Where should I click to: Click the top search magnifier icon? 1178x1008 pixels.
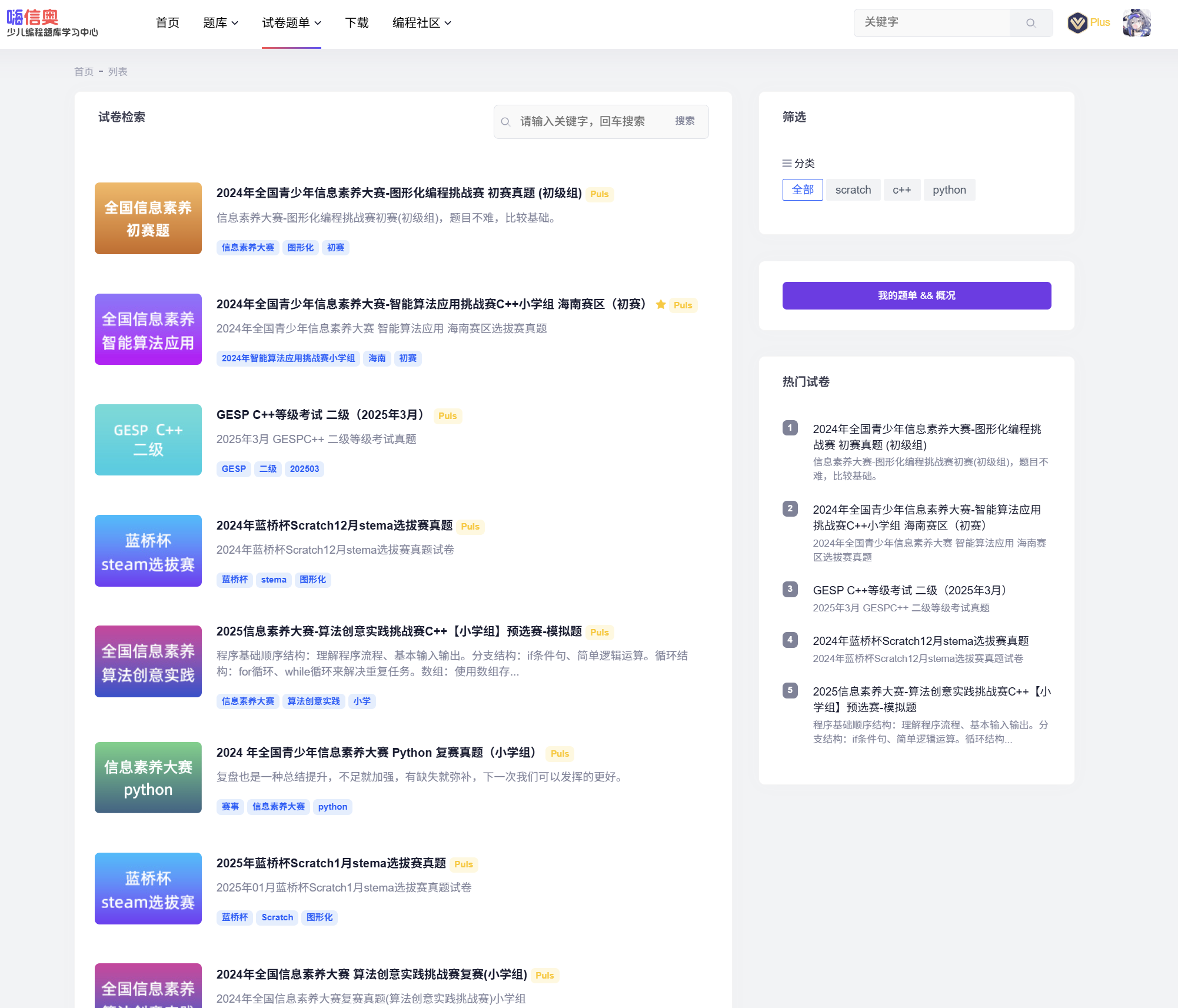[1030, 23]
